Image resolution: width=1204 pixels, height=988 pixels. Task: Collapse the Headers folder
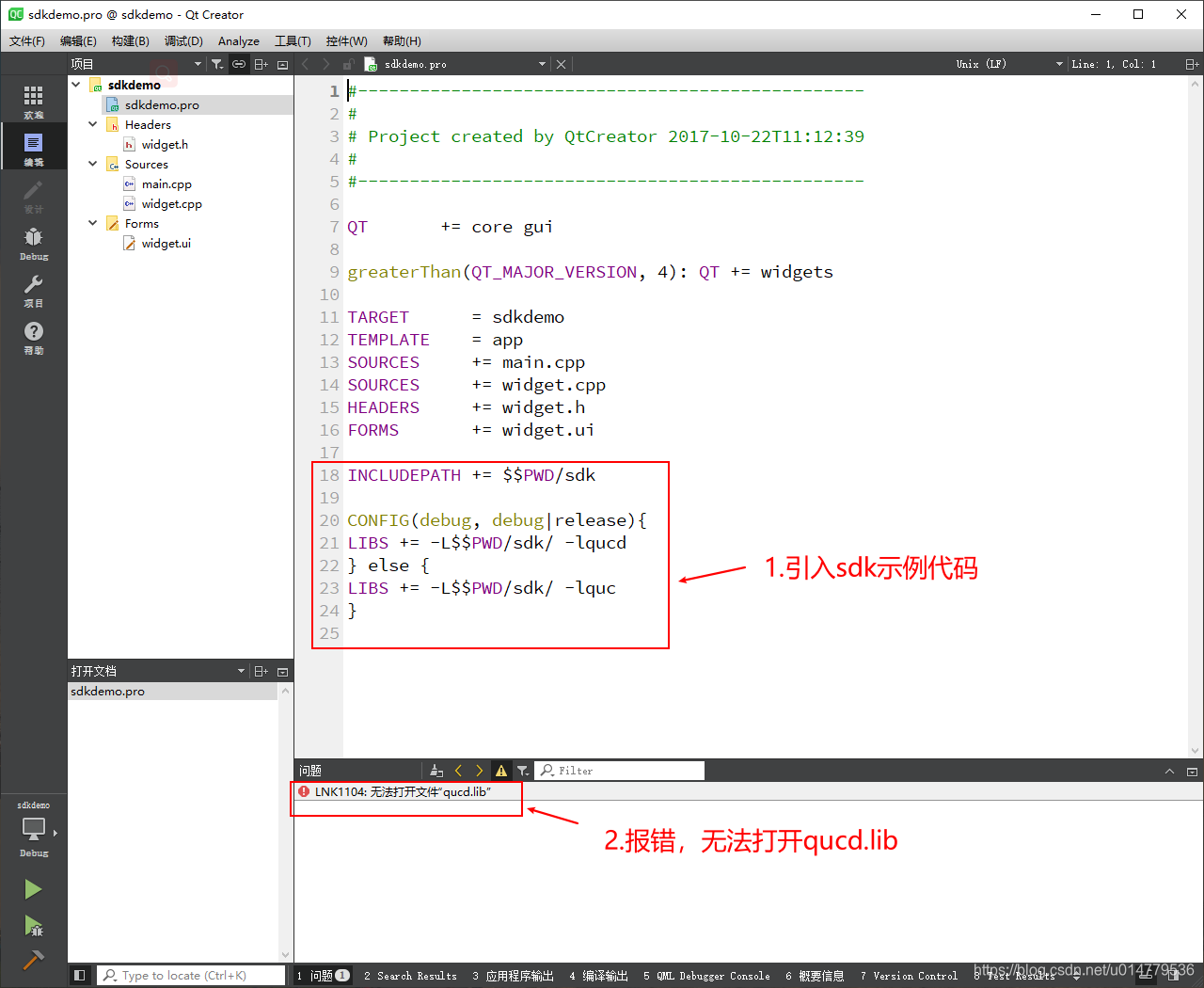pos(93,124)
